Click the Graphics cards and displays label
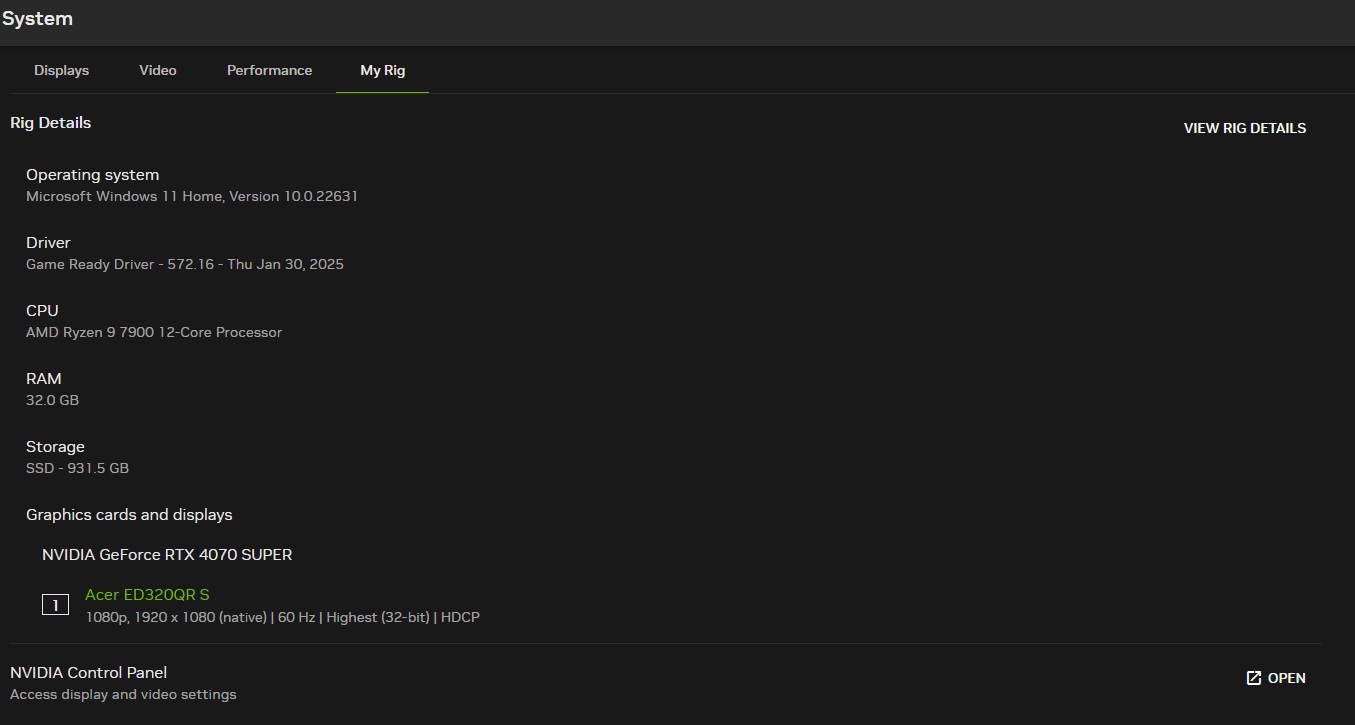This screenshot has width=1355, height=725. tap(129, 515)
